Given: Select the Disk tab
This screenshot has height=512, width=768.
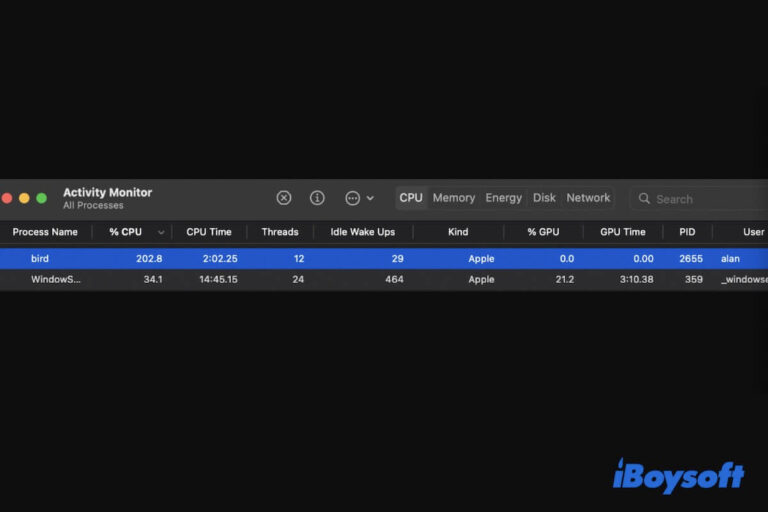Looking at the screenshot, I should [x=544, y=198].
